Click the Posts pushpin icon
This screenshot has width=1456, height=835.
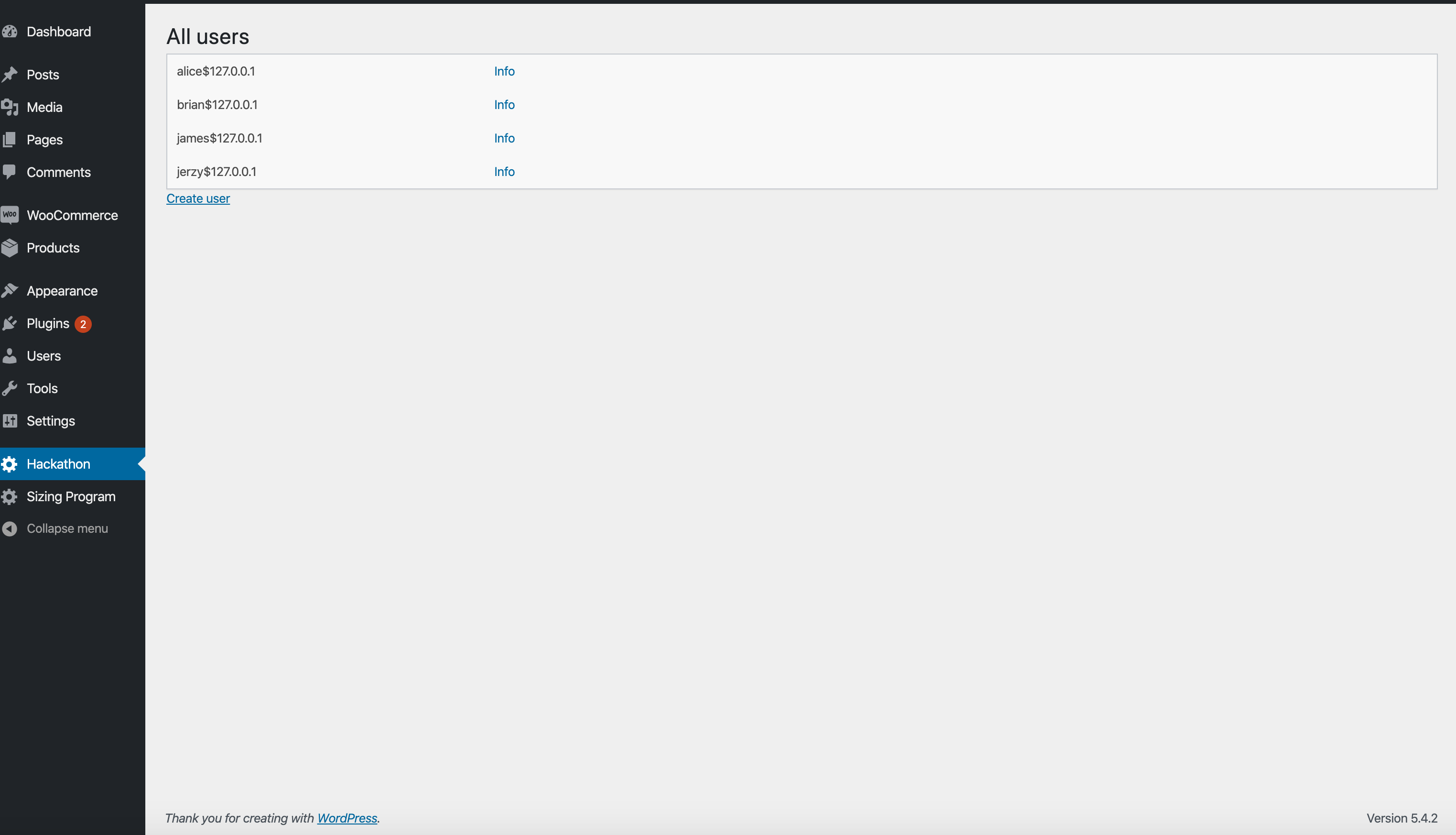point(10,75)
